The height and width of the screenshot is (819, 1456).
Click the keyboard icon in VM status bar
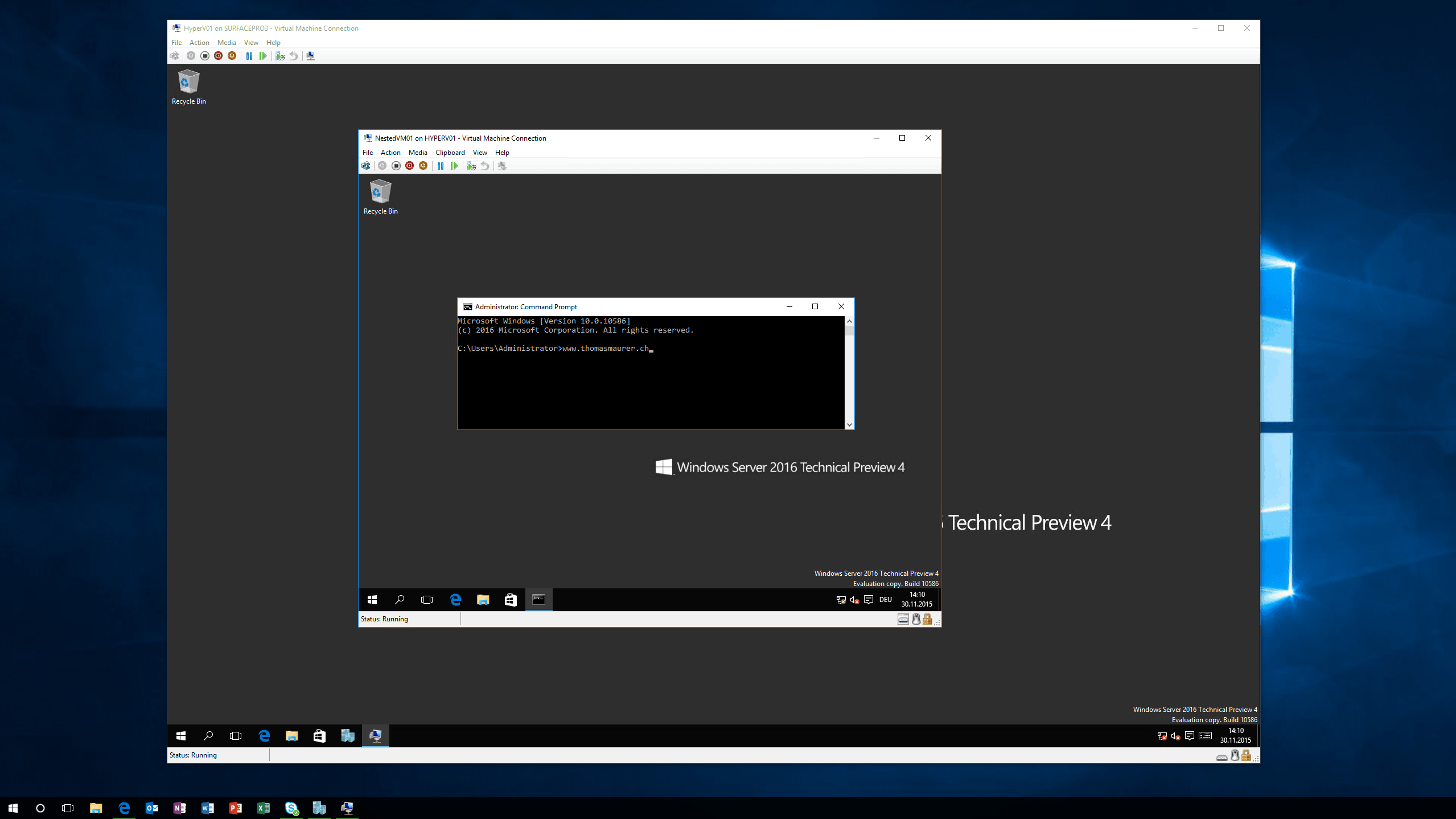pos(904,619)
